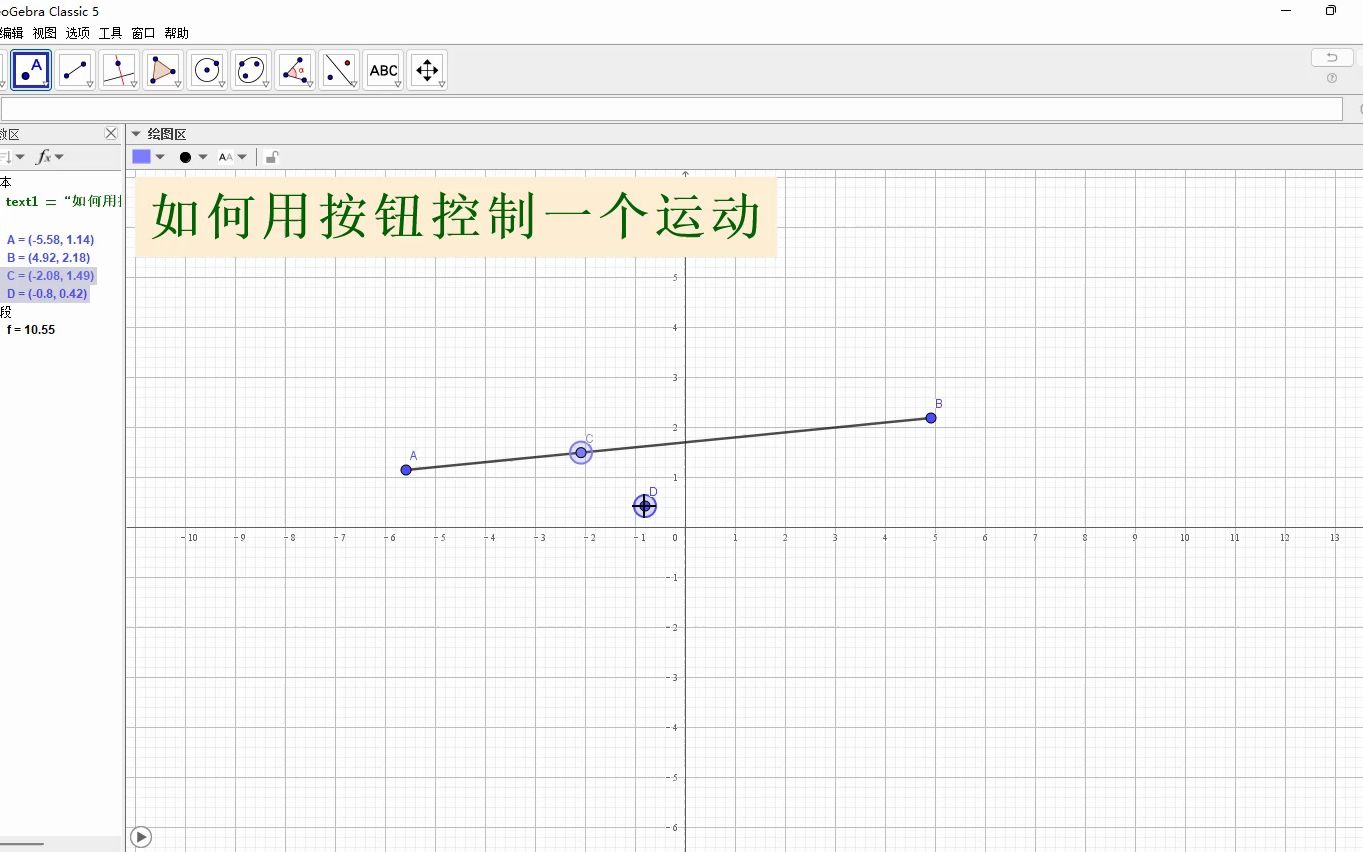This screenshot has height=852, width=1363.
Task: Open the 窗口 menu
Action: (x=144, y=33)
